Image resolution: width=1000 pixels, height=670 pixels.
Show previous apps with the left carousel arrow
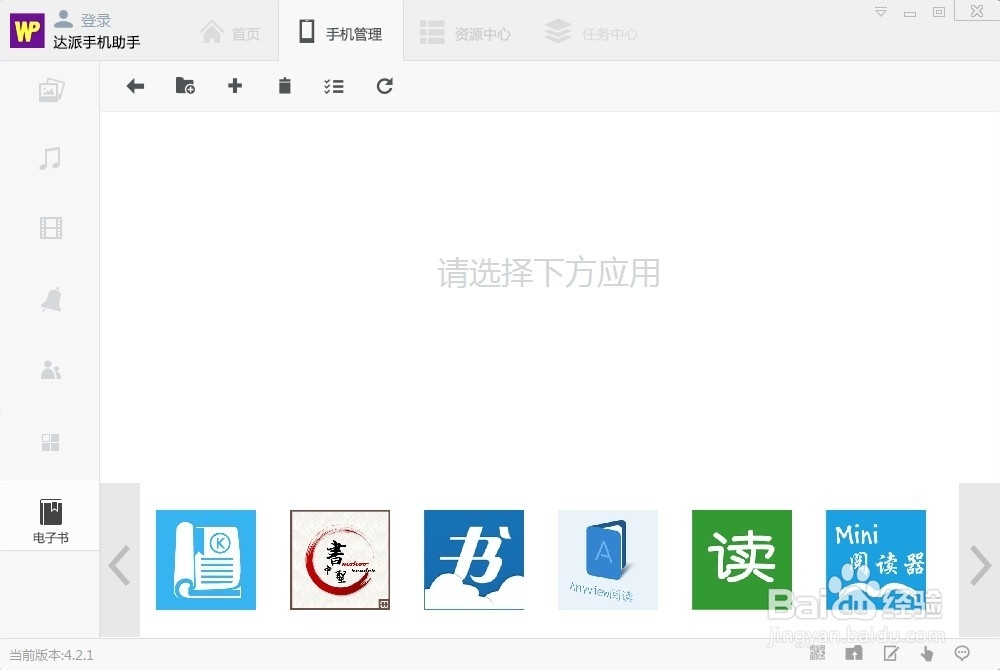coord(120,563)
